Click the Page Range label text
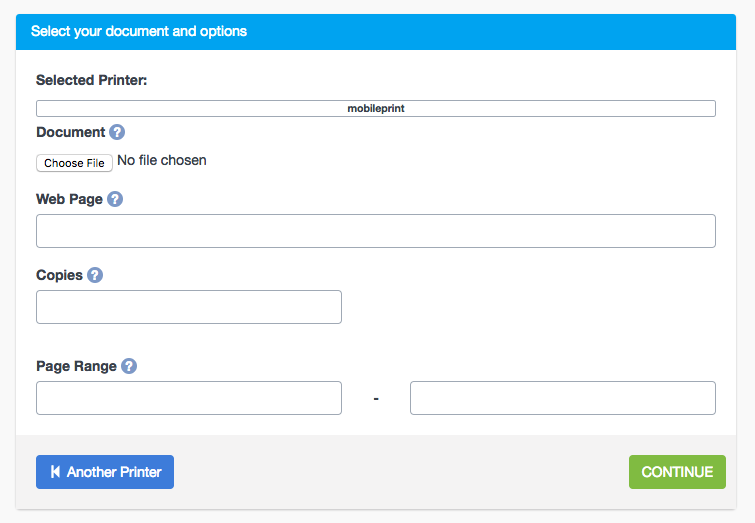The image size is (755, 523). click(x=76, y=366)
